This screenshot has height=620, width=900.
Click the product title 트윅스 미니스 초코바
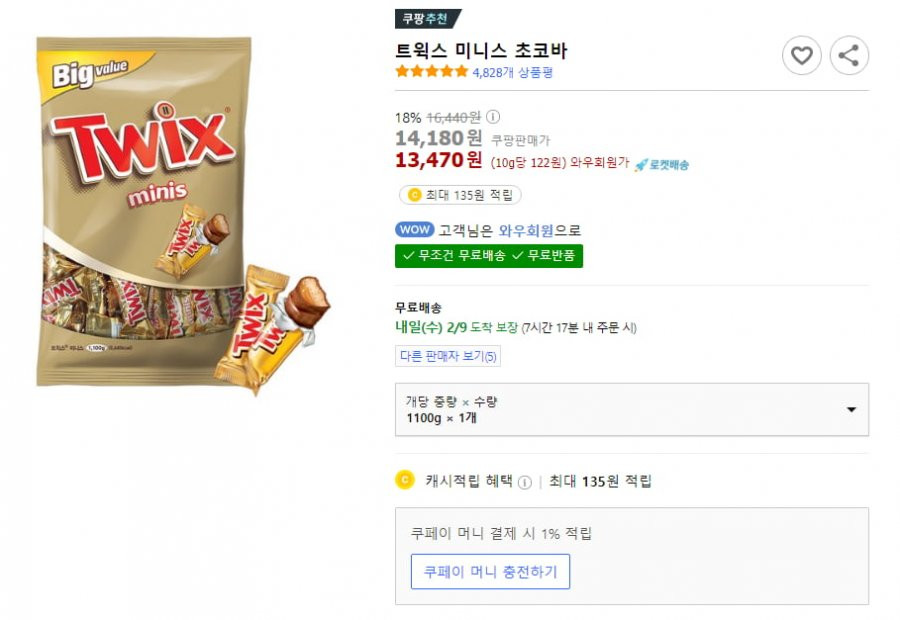pos(481,51)
